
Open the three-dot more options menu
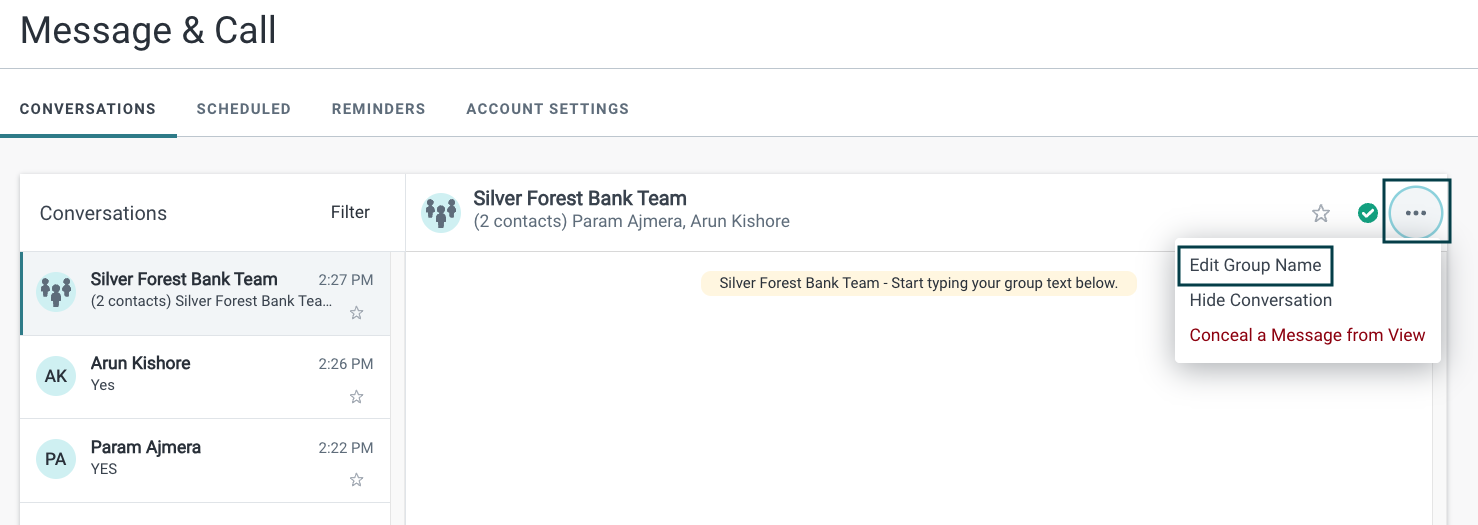[1416, 212]
